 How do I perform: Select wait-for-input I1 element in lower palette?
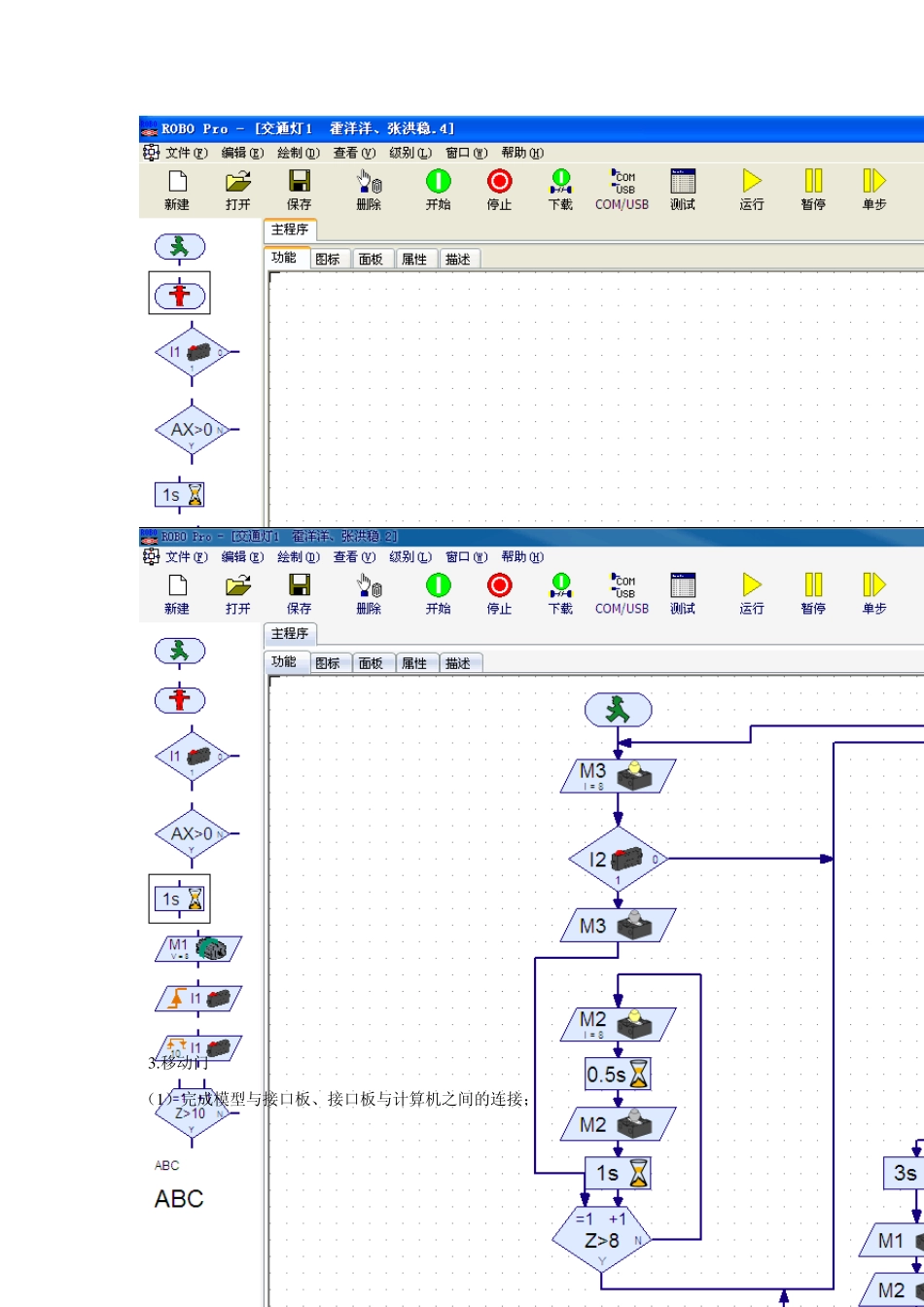coord(198,998)
